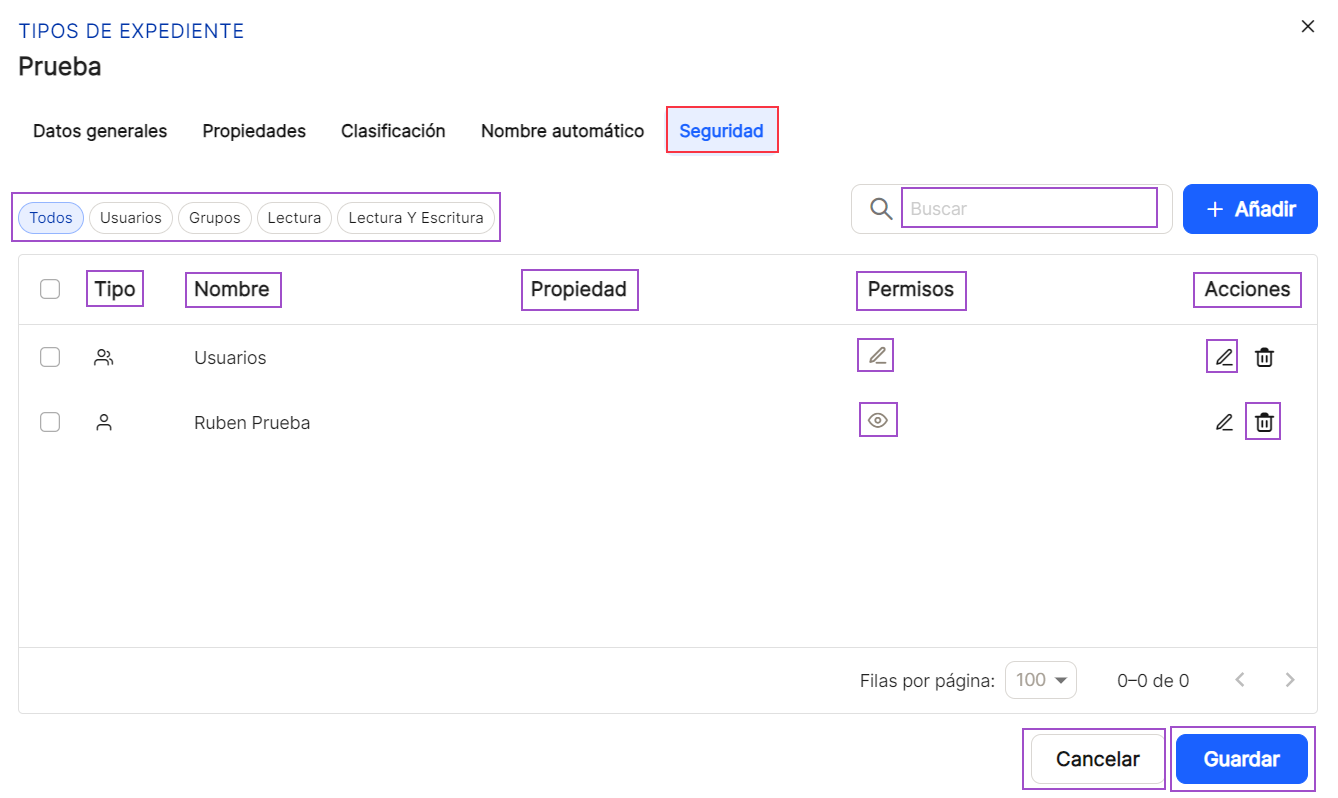This screenshot has width=1338, height=798.
Task: Click the Añadir button
Action: tap(1250, 209)
